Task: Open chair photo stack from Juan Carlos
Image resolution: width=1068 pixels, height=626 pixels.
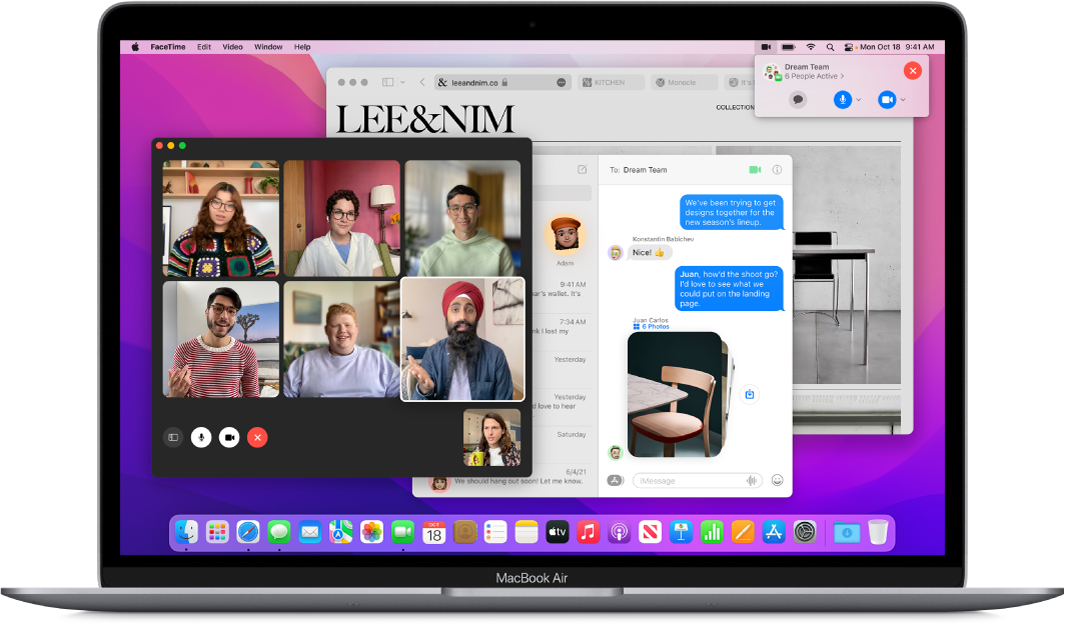Action: coord(676,395)
